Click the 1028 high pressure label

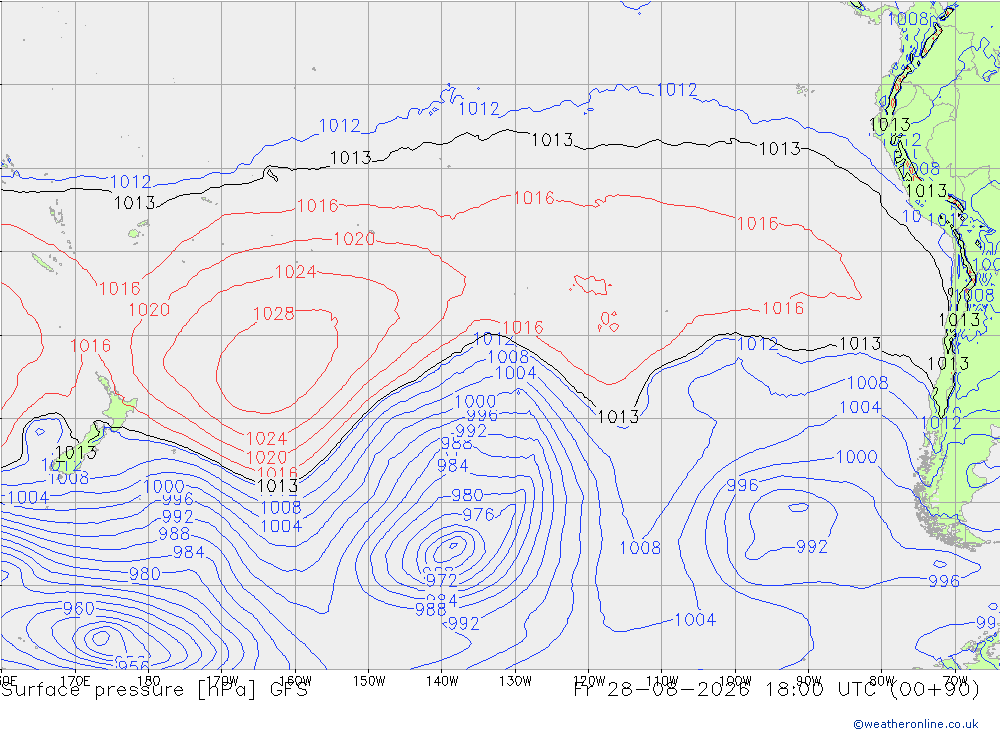(274, 314)
